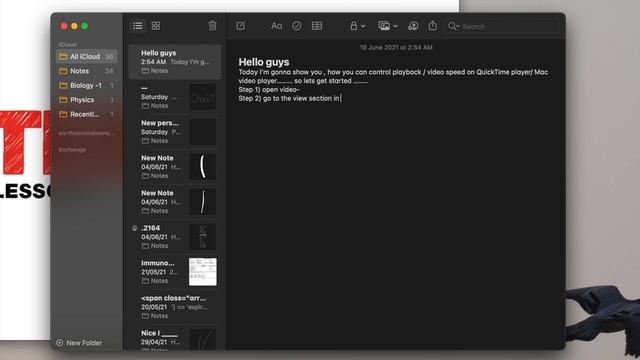Open the Aa text format menu
640x360 pixels.
click(x=276, y=26)
